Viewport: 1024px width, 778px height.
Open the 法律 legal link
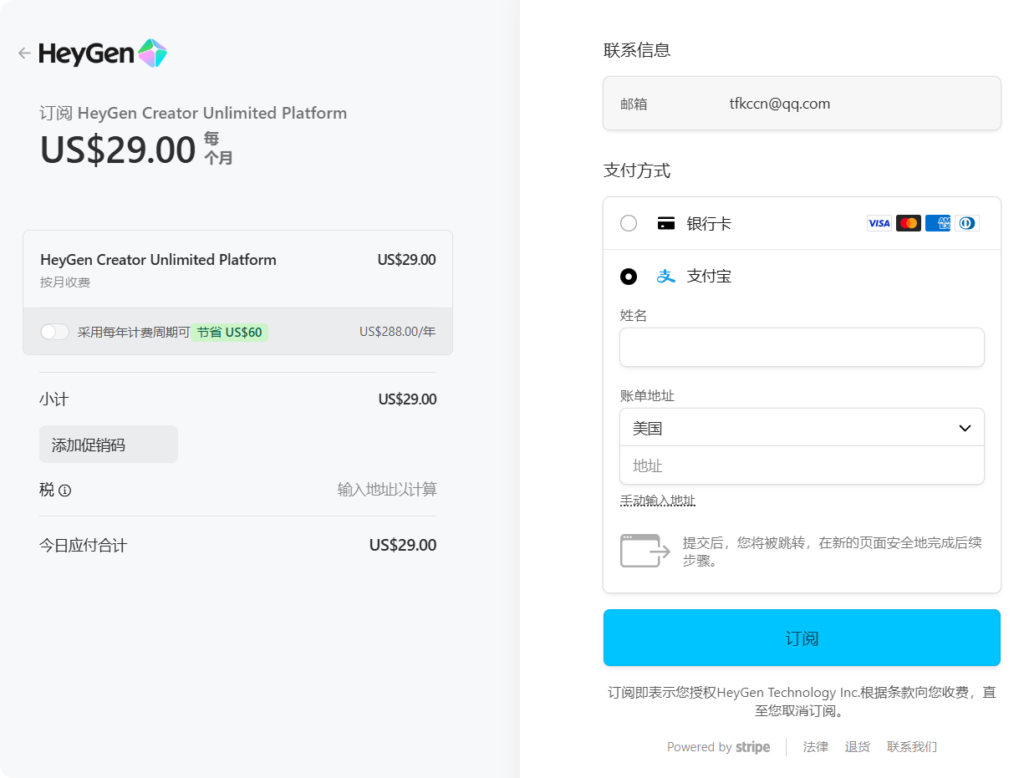click(x=815, y=747)
